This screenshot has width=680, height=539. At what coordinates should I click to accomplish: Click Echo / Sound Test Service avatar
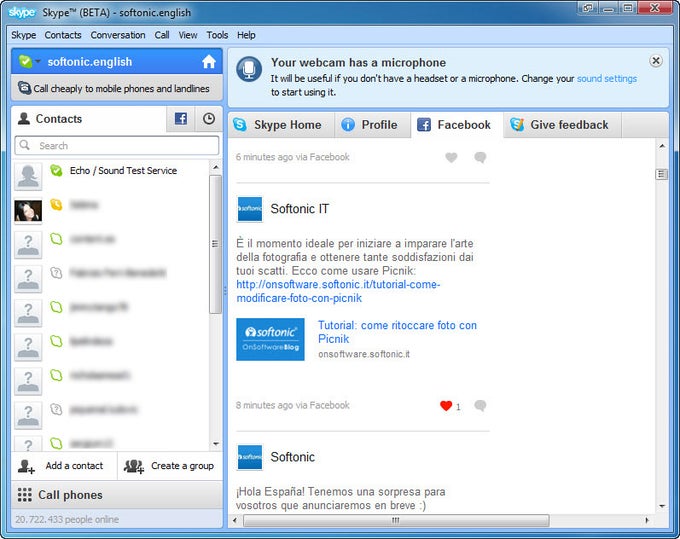[x=28, y=176]
